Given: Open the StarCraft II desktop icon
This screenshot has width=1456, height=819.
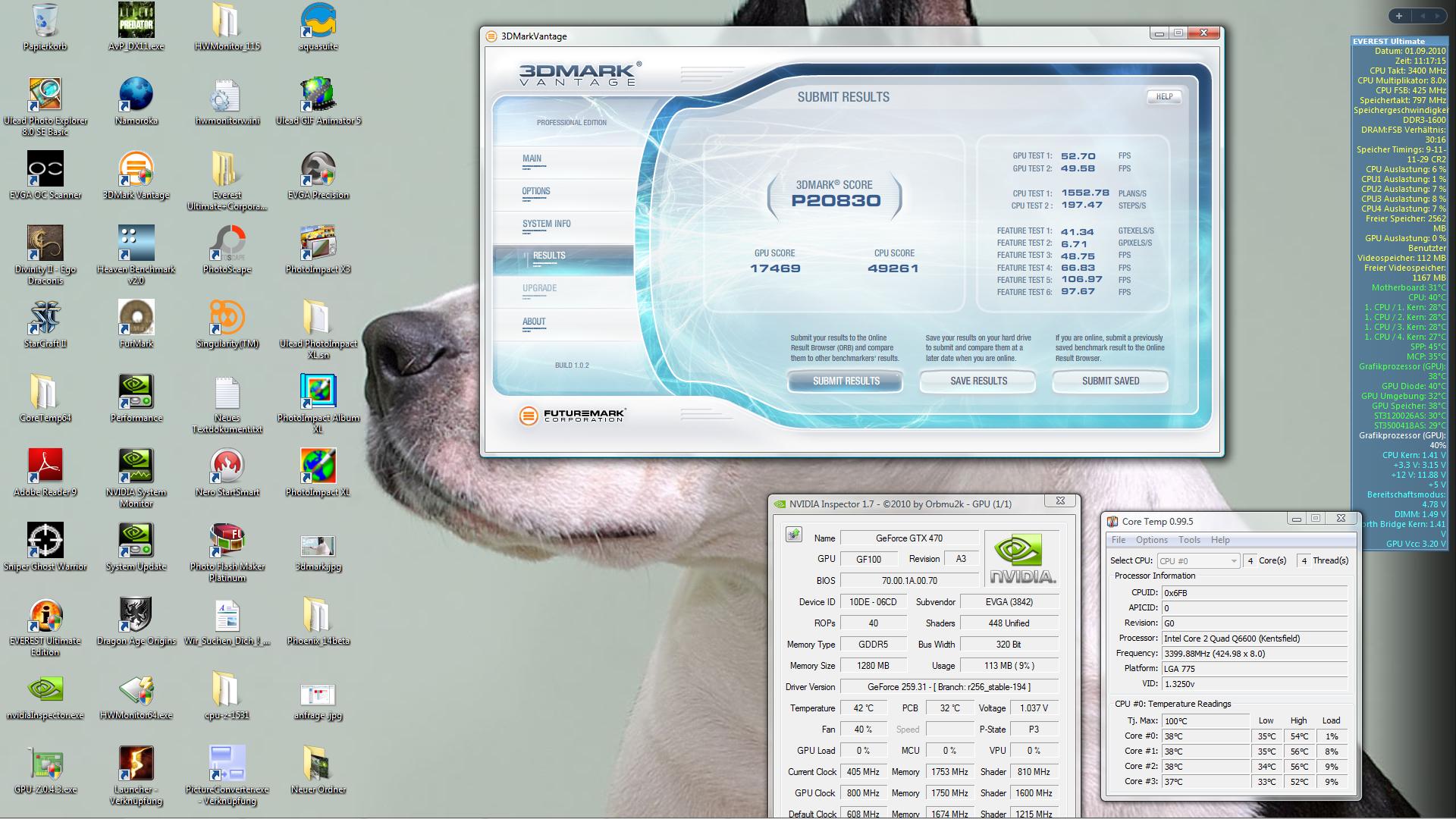Looking at the screenshot, I should pyautogui.click(x=45, y=318).
